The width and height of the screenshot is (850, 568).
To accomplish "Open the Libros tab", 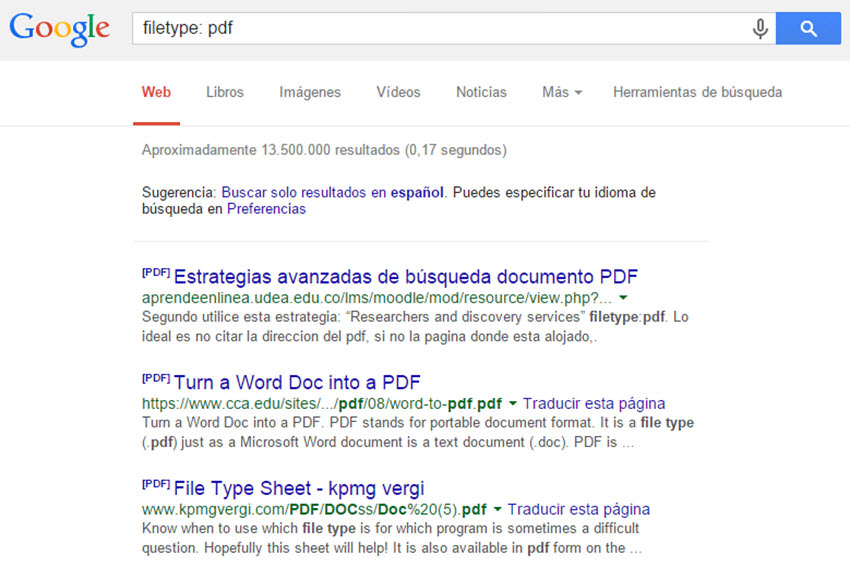I will point(225,92).
